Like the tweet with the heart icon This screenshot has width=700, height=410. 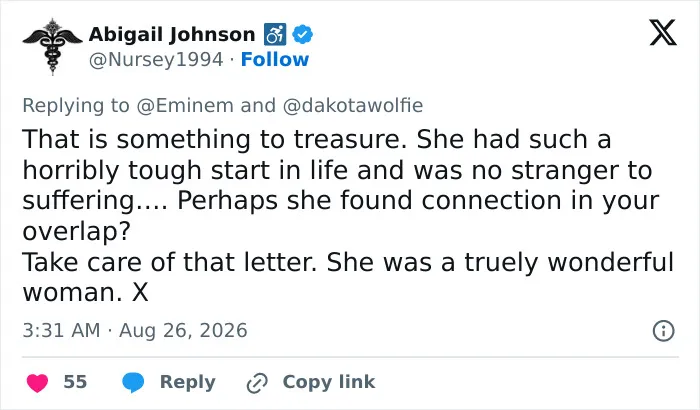point(37,383)
